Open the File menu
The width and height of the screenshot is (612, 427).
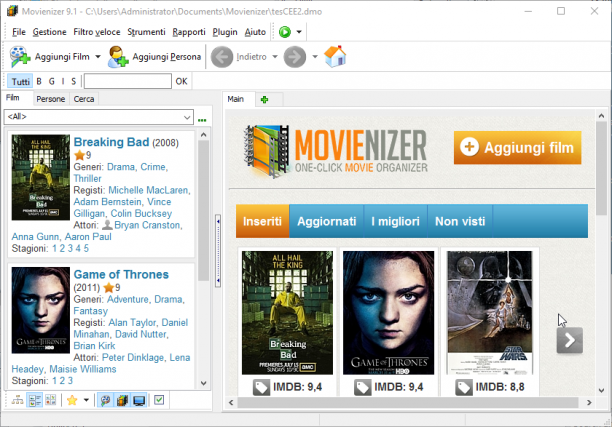pos(19,32)
